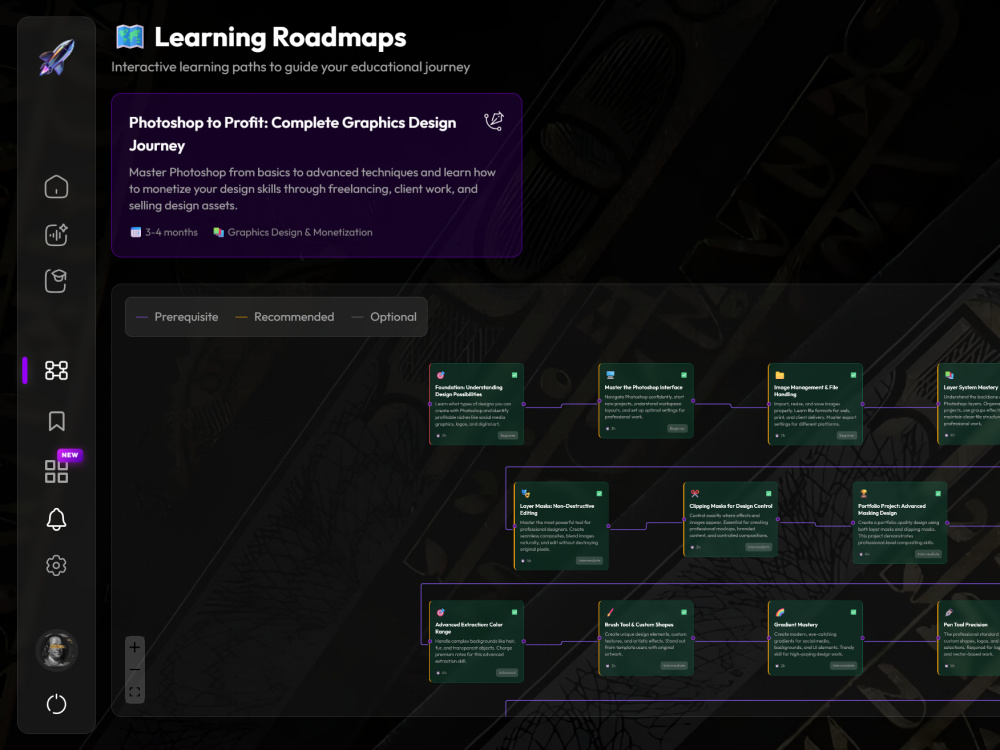Click the calendar icon next to 3-4 months
1000x750 pixels.
135,232
